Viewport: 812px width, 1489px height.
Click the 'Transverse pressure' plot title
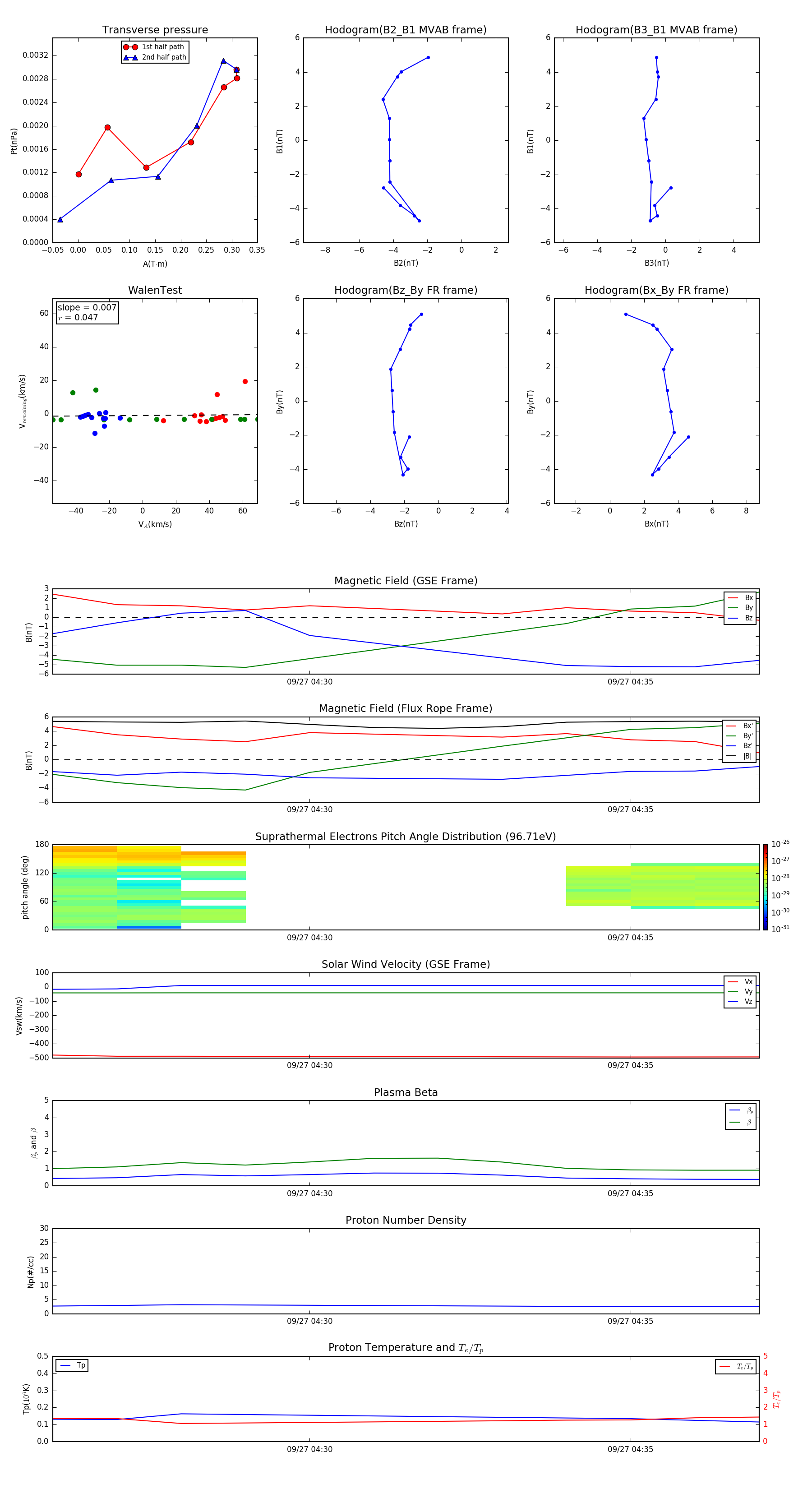coord(155,30)
